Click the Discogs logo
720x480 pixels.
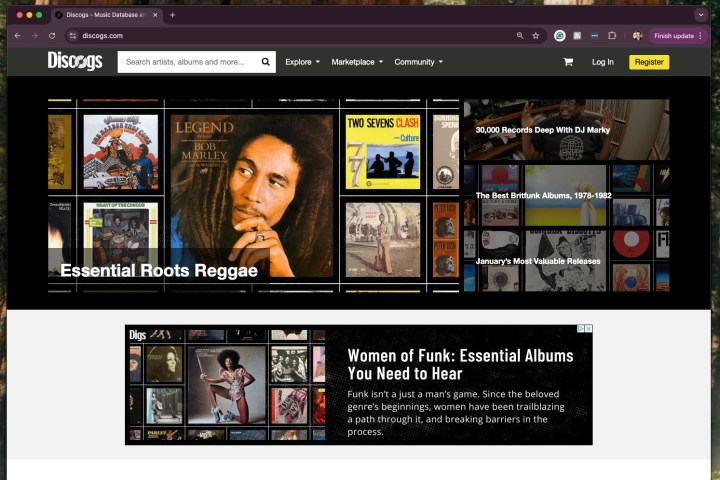(x=75, y=61)
